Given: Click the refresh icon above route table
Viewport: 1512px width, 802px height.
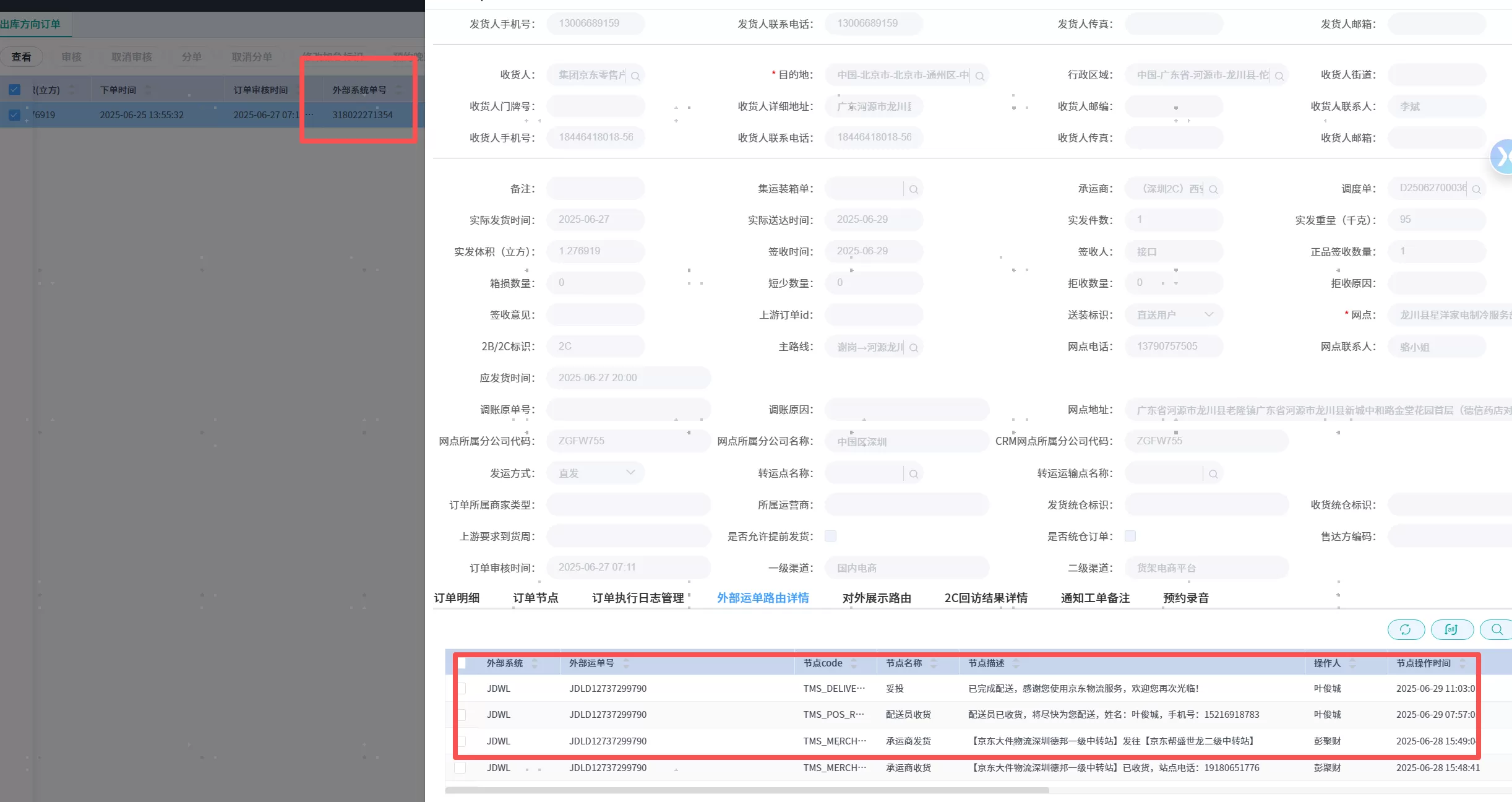Looking at the screenshot, I should (1406, 629).
